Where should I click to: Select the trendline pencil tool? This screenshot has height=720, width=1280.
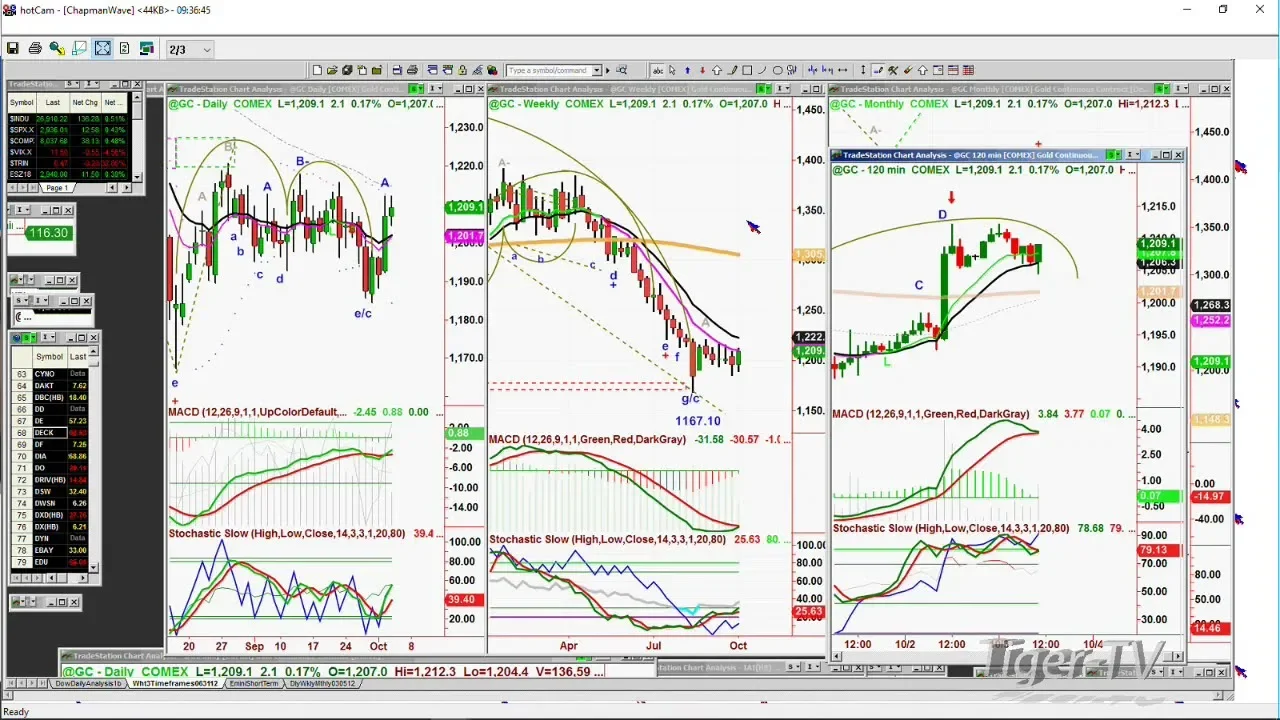click(x=732, y=70)
